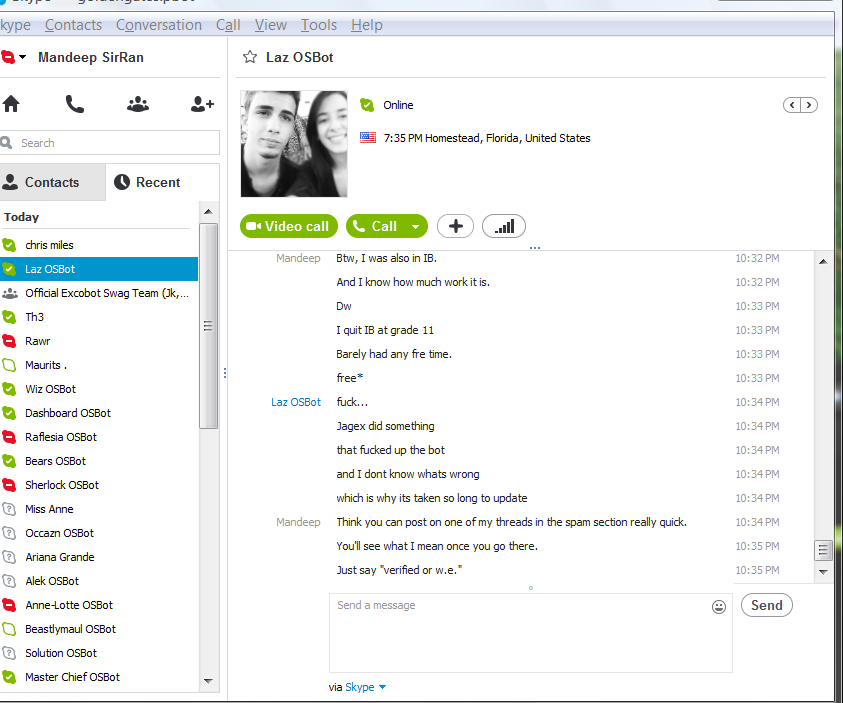Screen dimensions: 843x703
Task: Select Wiz OSBot in the contact list
Action: [x=99, y=389]
